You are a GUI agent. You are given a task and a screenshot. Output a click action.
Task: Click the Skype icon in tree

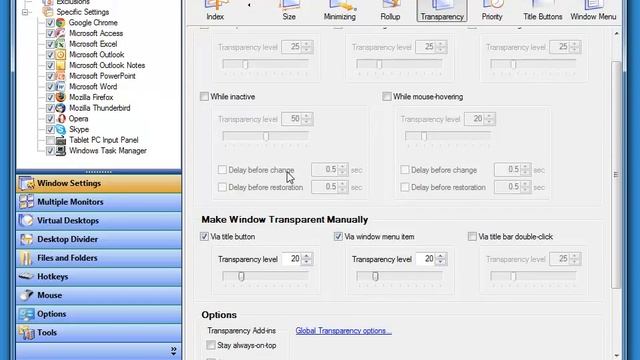click(x=60, y=129)
